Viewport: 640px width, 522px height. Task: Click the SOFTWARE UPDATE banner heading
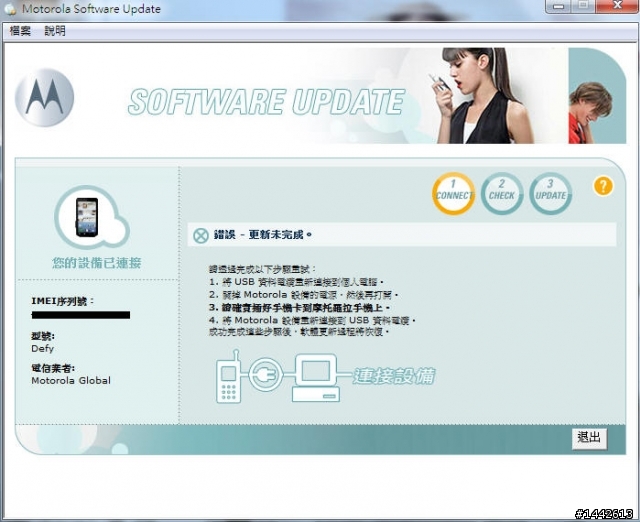(266, 102)
